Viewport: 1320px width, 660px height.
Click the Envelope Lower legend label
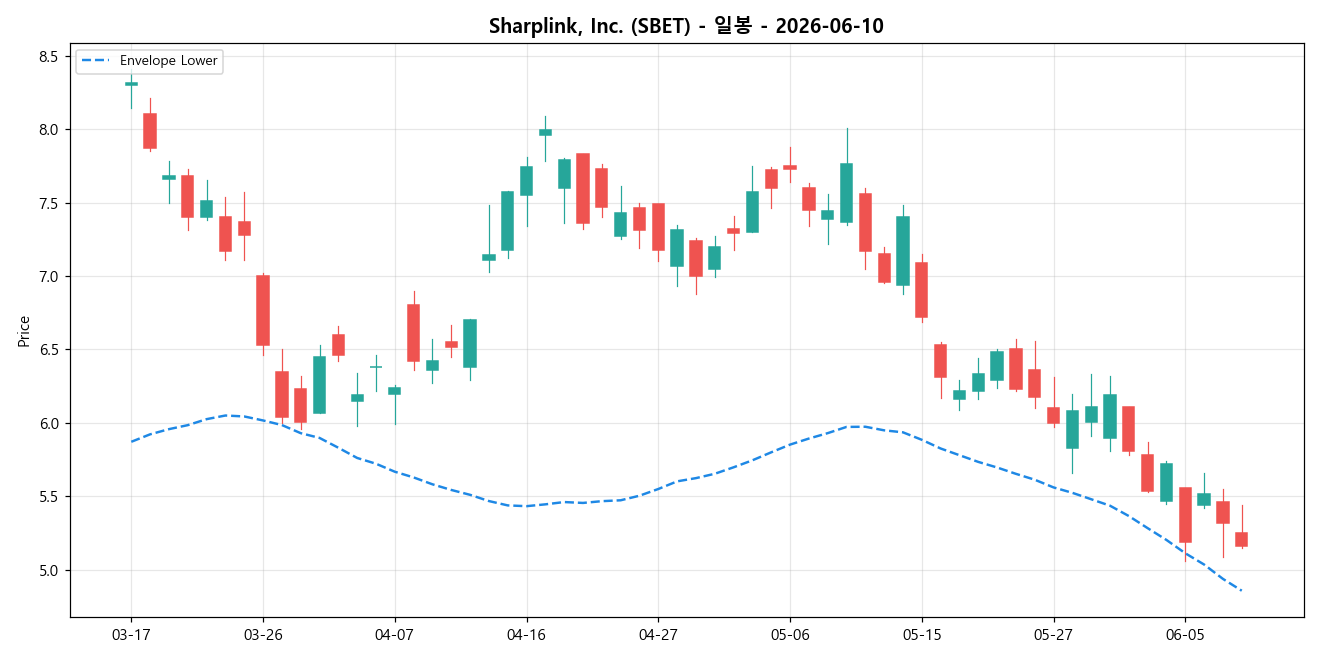[x=168, y=61]
